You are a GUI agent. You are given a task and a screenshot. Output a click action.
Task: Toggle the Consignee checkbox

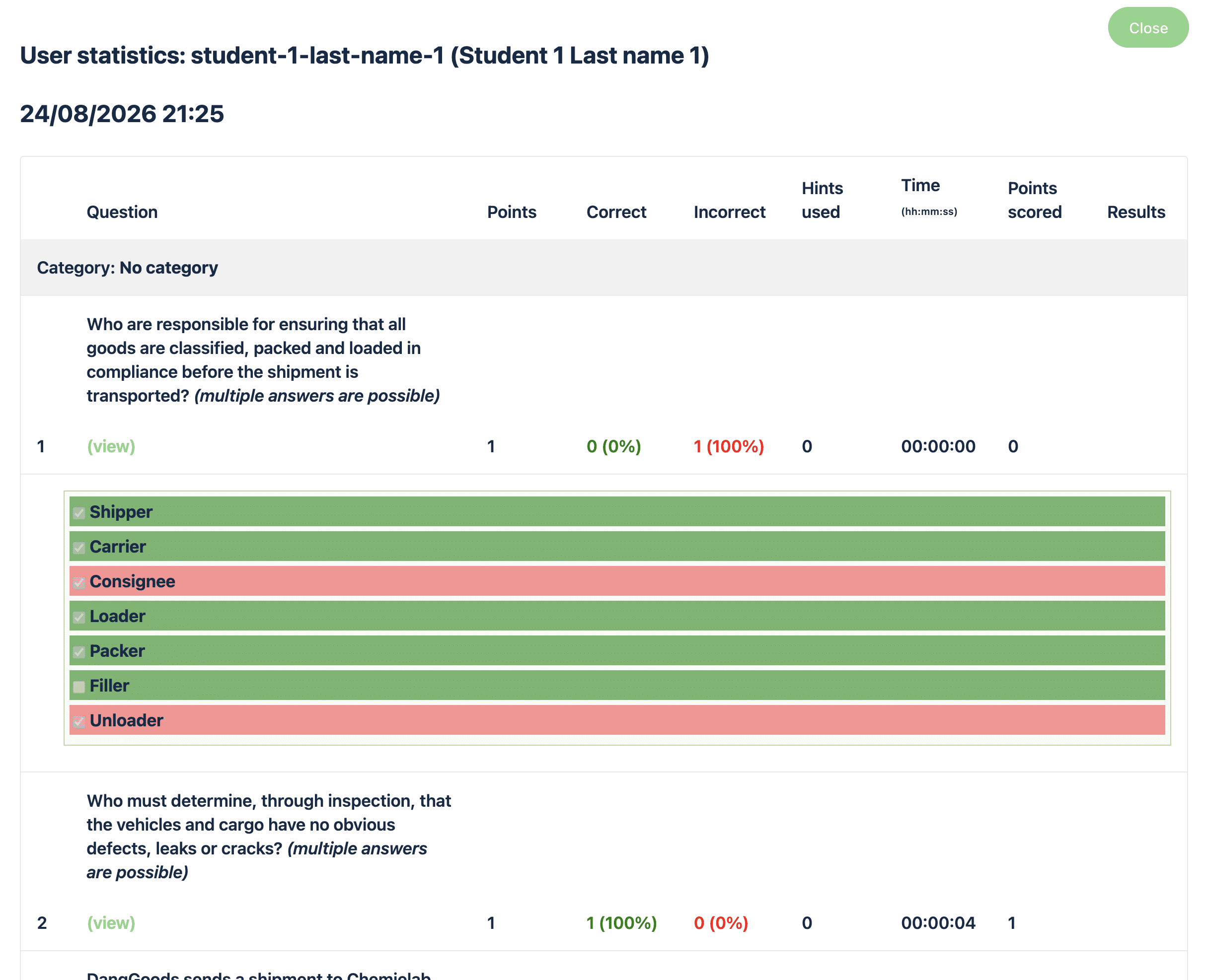click(79, 582)
